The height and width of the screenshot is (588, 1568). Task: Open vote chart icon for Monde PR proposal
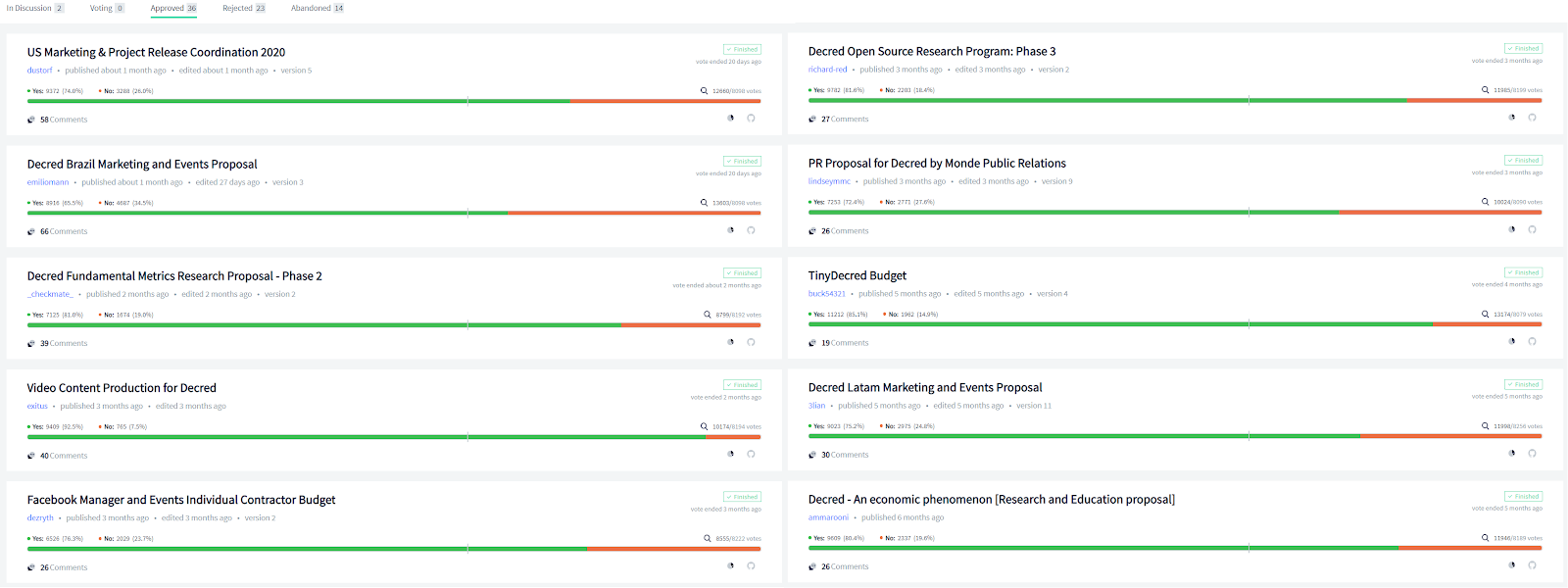click(x=1512, y=229)
